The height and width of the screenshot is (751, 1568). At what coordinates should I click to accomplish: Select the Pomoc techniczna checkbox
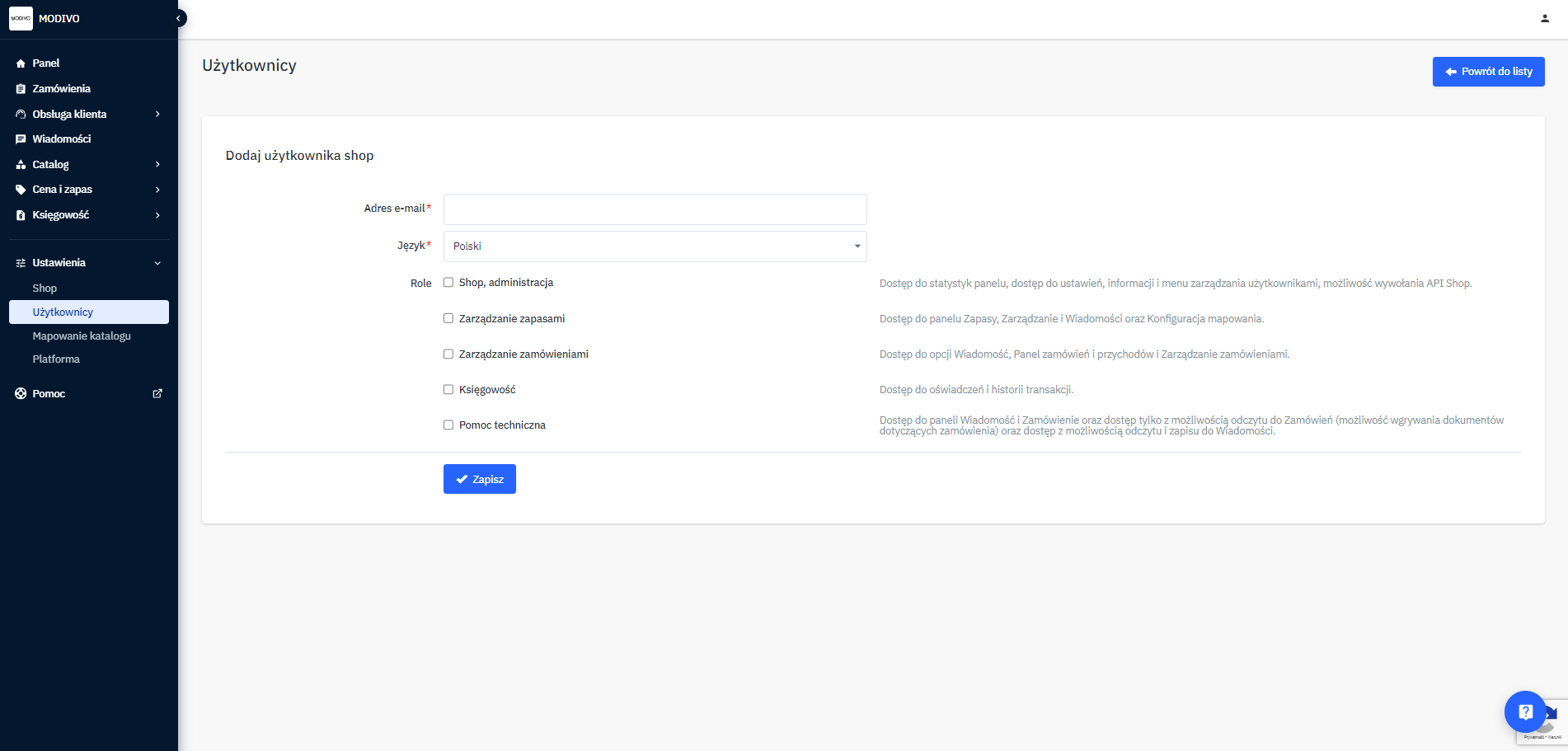pyautogui.click(x=448, y=425)
